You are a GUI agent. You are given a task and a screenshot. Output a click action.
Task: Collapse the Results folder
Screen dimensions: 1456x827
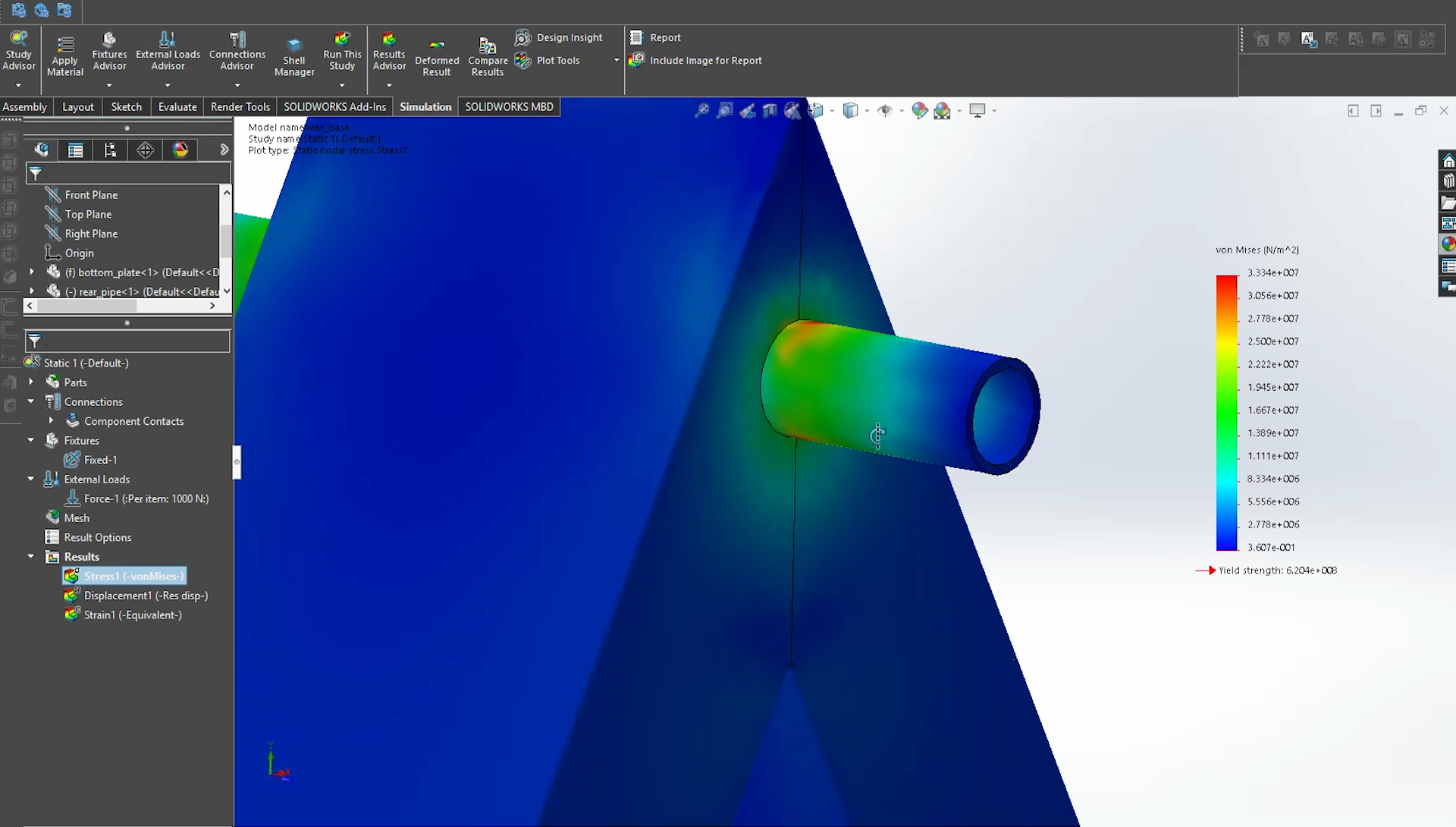point(31,556)
